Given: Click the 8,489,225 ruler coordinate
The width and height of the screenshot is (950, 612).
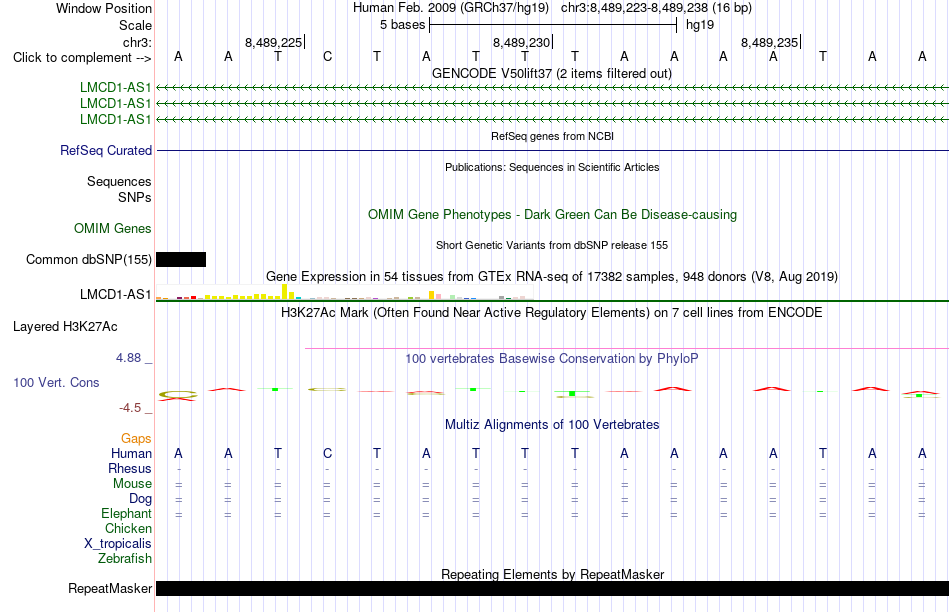Looking at the screenshot, I should [x=273, y=42].
